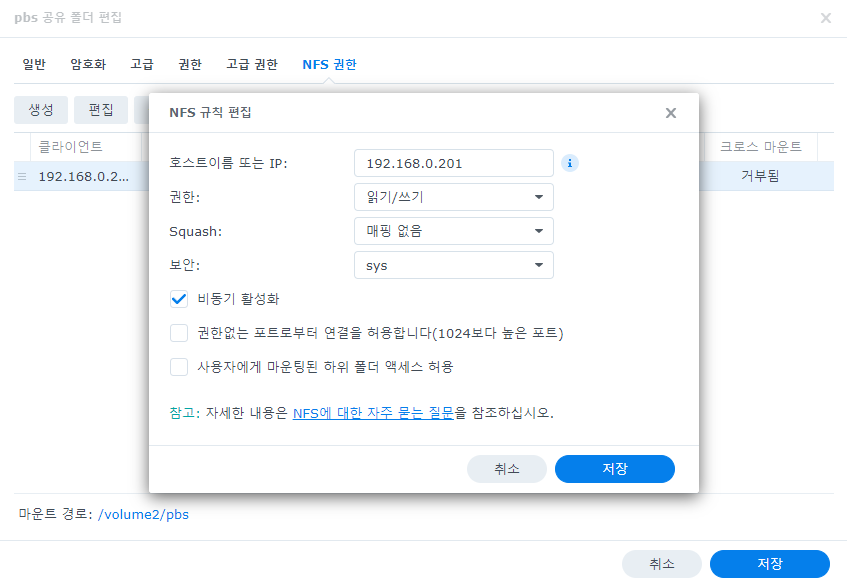
Task: Click the 호스트이름 또는 IP input field
Action: pos(454,163)
